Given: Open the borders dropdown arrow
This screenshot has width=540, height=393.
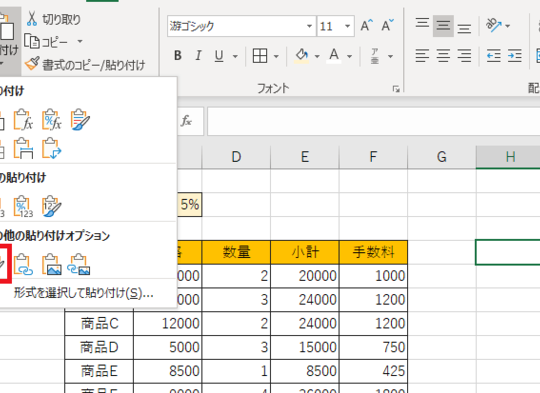Looking at the screenshot, I should coord(276,56).
